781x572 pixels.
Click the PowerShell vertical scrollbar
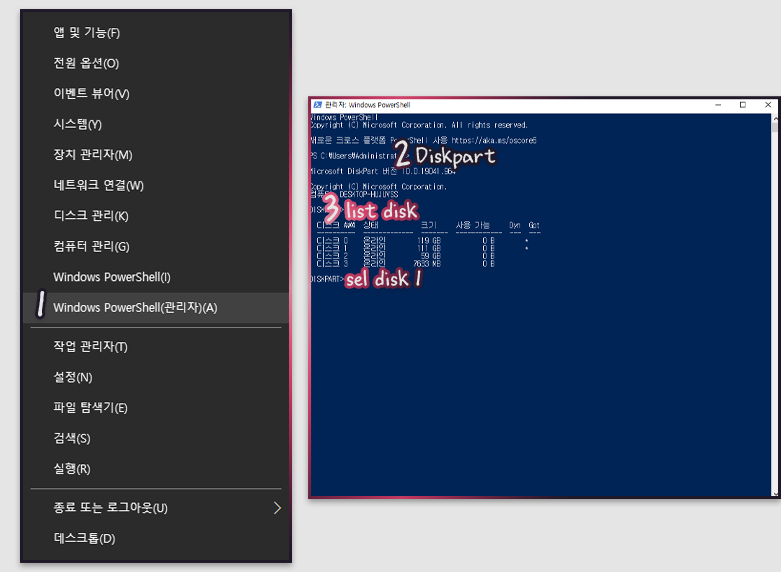pos(775,305)
